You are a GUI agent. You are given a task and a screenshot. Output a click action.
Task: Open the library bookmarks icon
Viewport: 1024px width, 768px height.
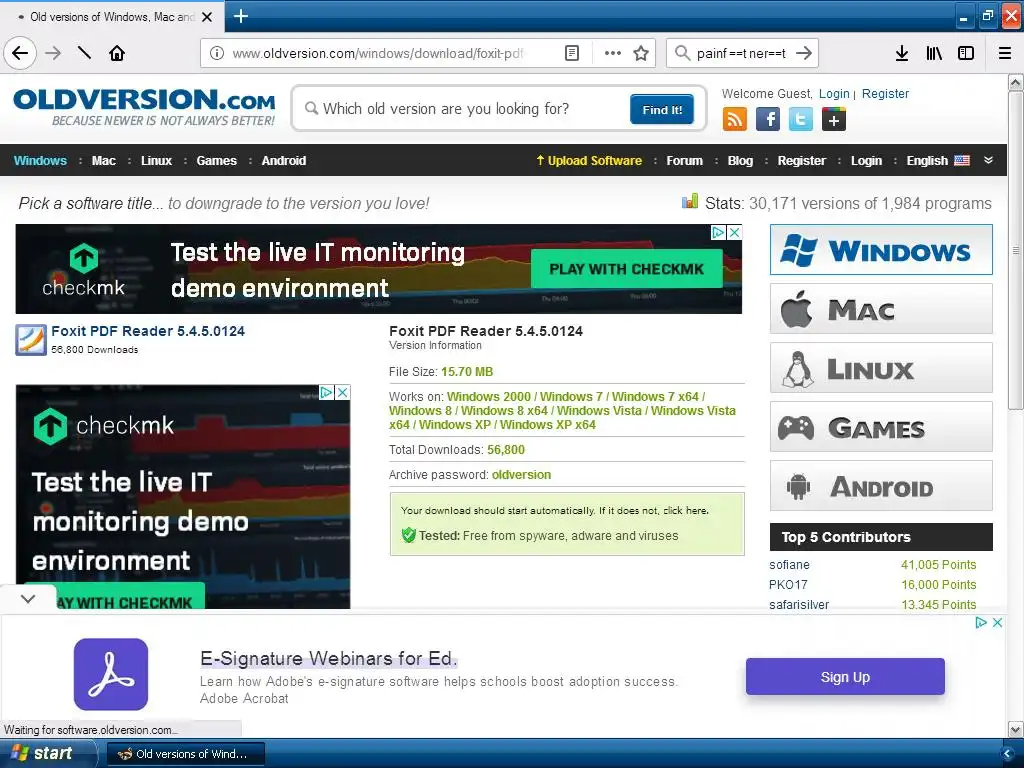934,54
